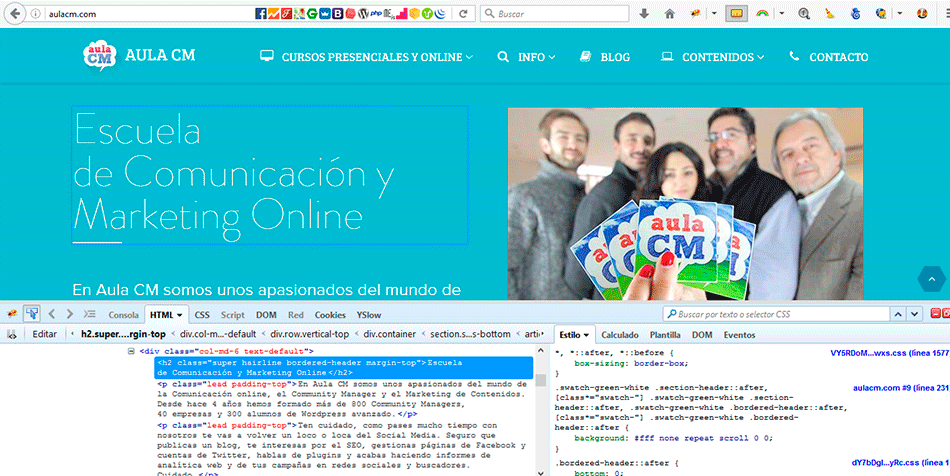The height and width of the screenshot is (476, 950).
Task: Click 'background: #fff none repeat scroll' rule
Action: point(674,438)
